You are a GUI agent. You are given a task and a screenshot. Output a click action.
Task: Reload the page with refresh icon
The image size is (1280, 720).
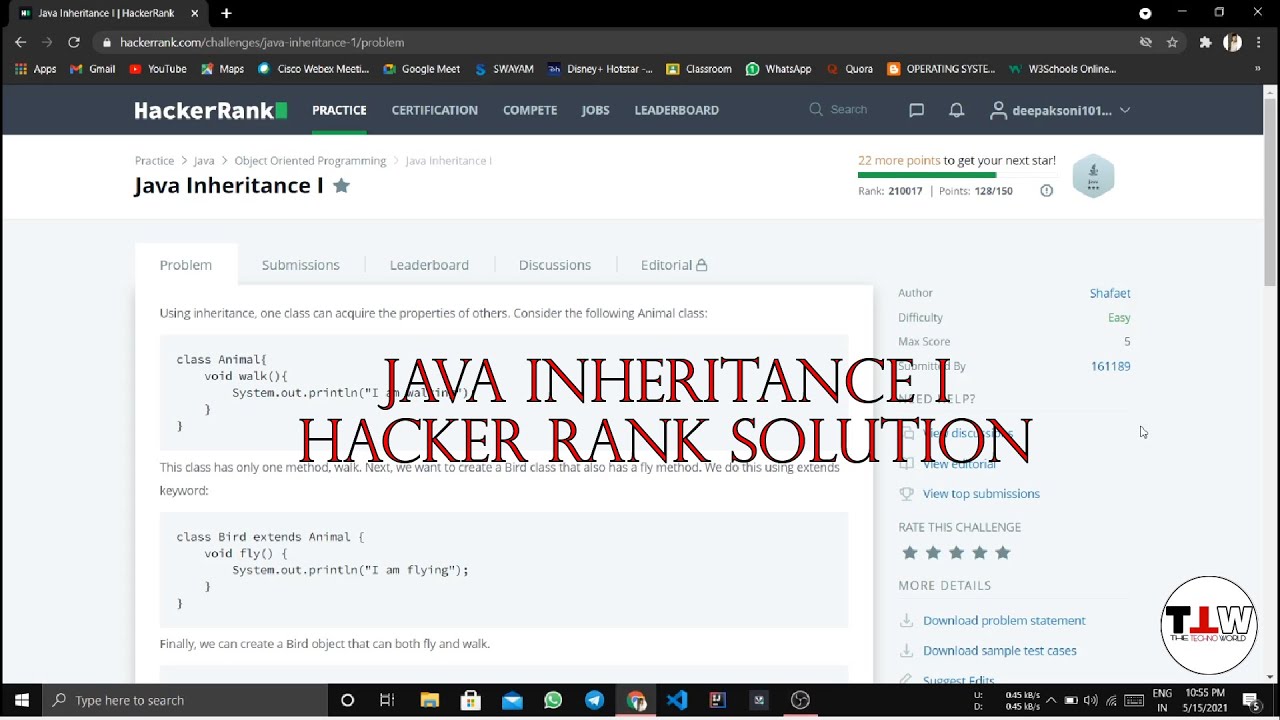click(x=73, y=42)
